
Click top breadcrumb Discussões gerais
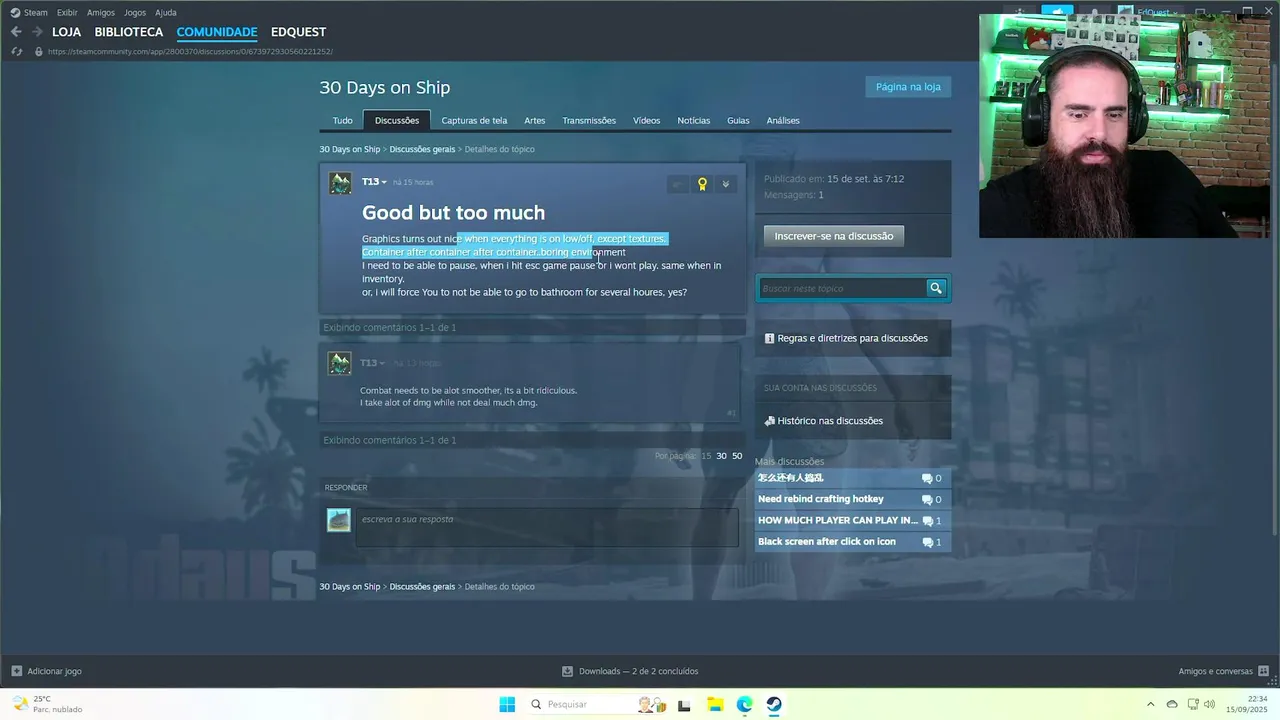422,149
